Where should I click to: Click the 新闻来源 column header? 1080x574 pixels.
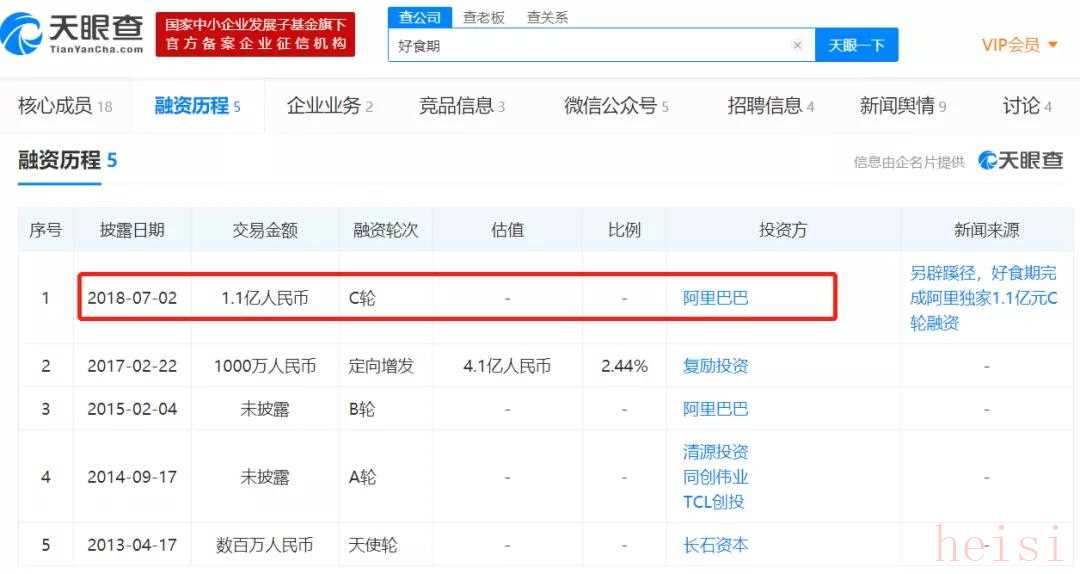coord(986,229)
